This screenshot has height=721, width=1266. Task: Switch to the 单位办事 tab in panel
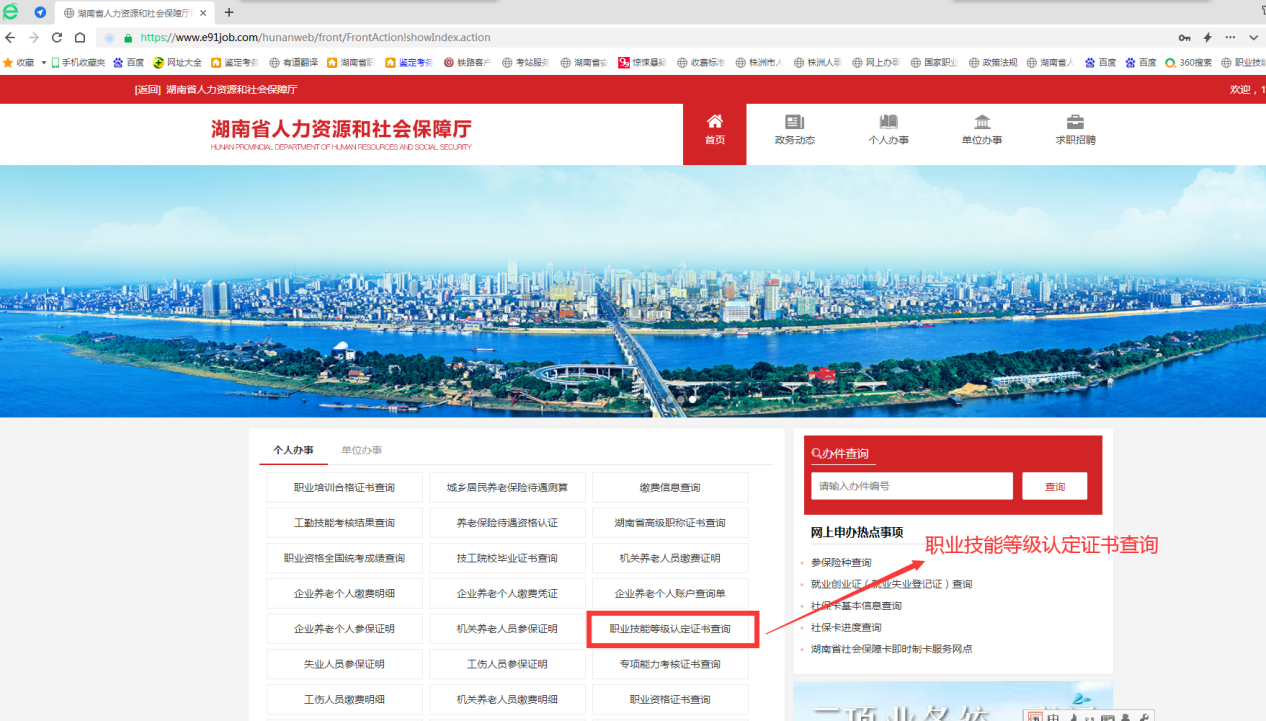[361, 450]
